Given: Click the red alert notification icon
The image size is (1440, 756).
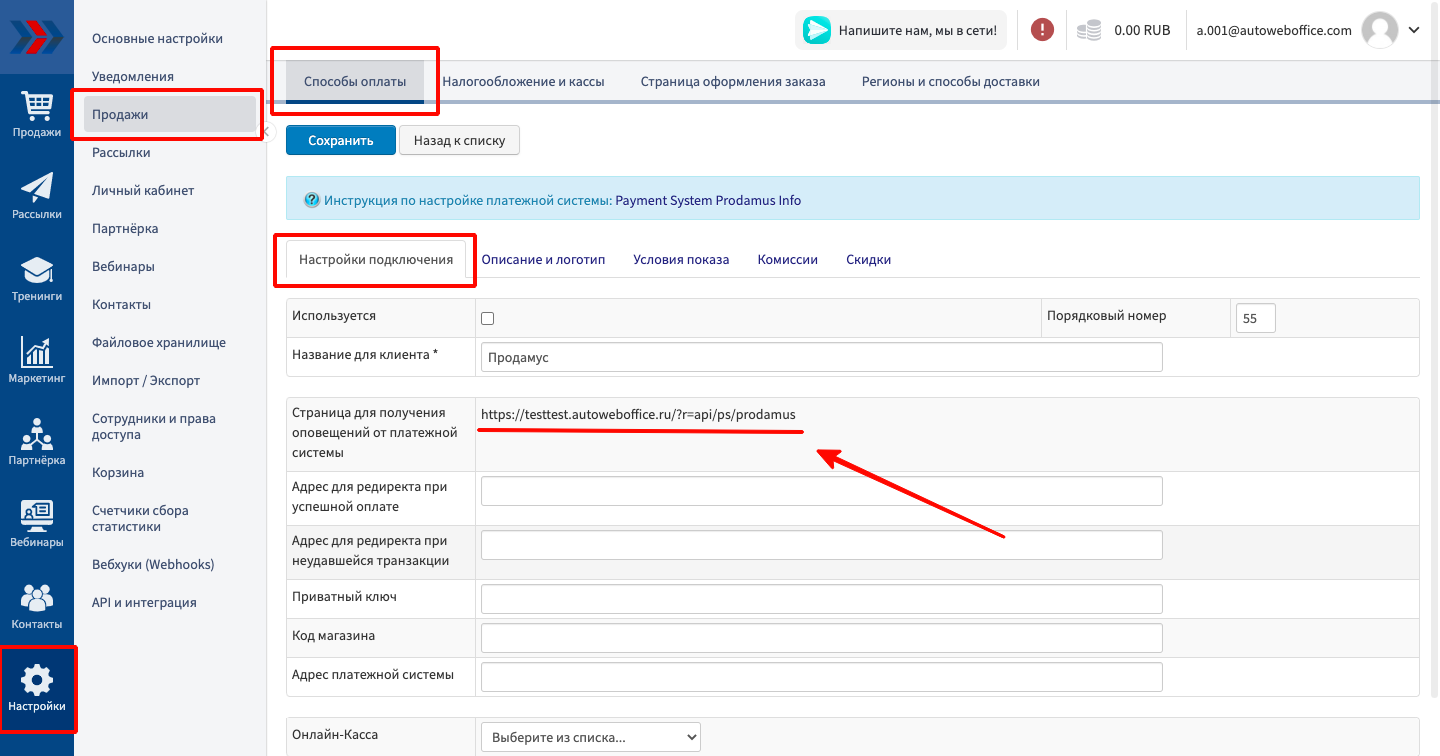Looking at the screenshot, I should [x=1042, y=30].
